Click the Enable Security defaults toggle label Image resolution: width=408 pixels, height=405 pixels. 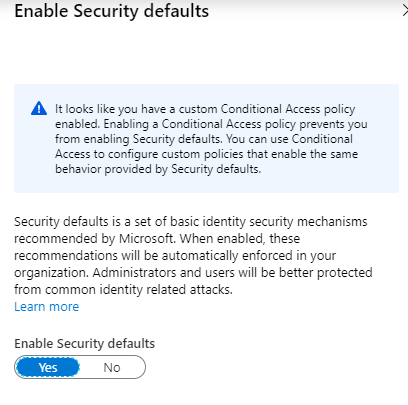(x=85, y=343)
